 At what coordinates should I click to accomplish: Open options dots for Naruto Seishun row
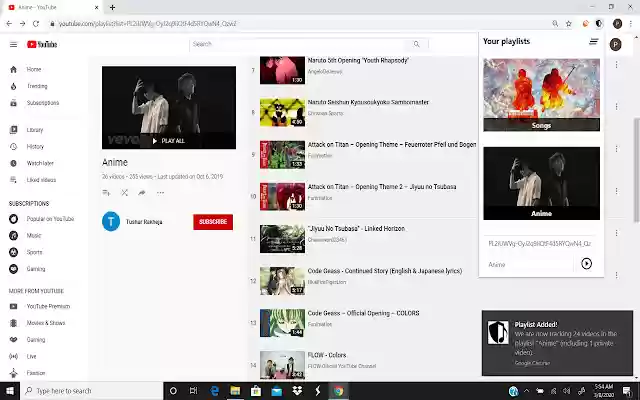616,107
